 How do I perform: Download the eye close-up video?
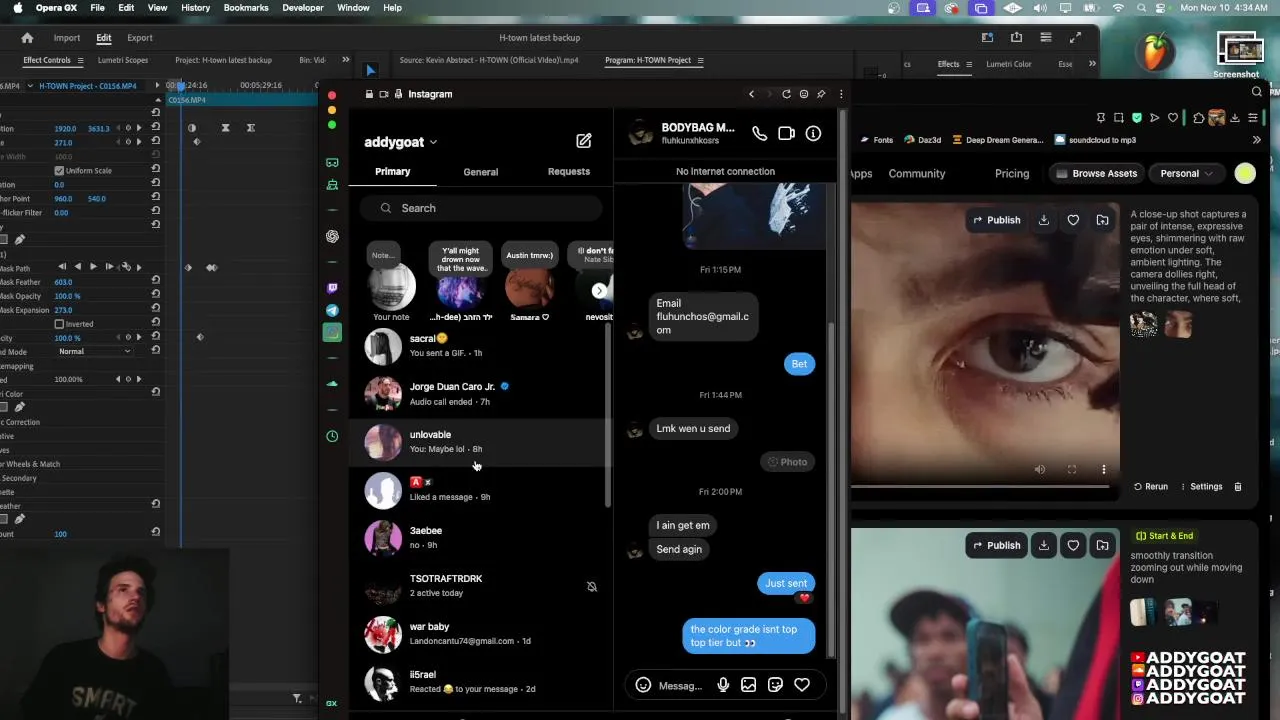[1044, 220]
